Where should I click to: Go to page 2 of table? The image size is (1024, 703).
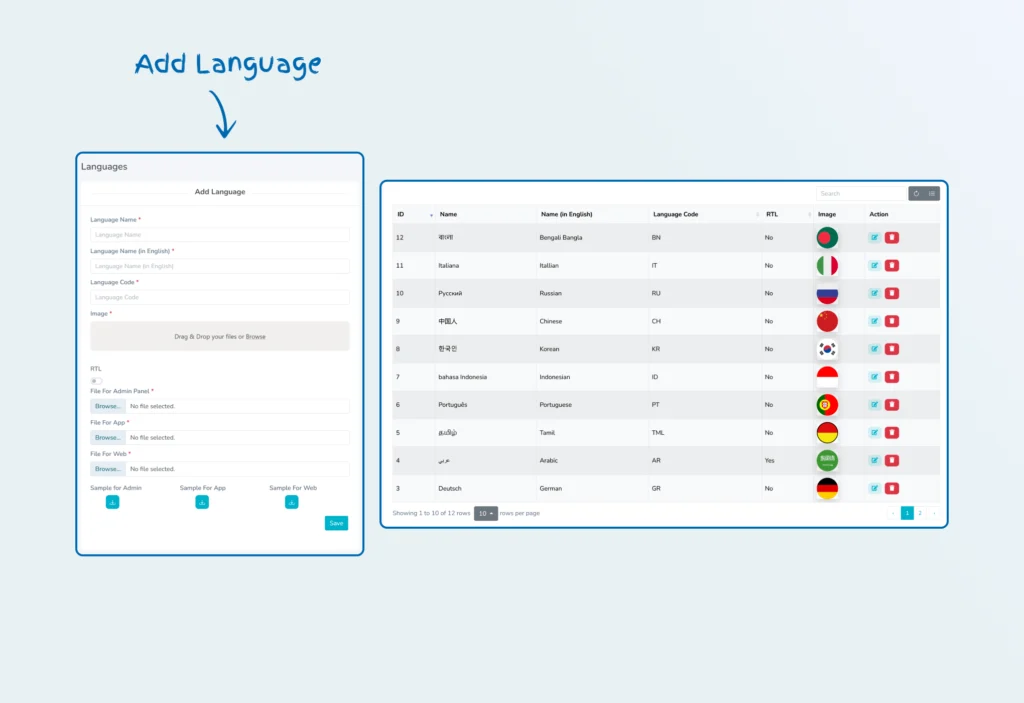pos(920,513)
